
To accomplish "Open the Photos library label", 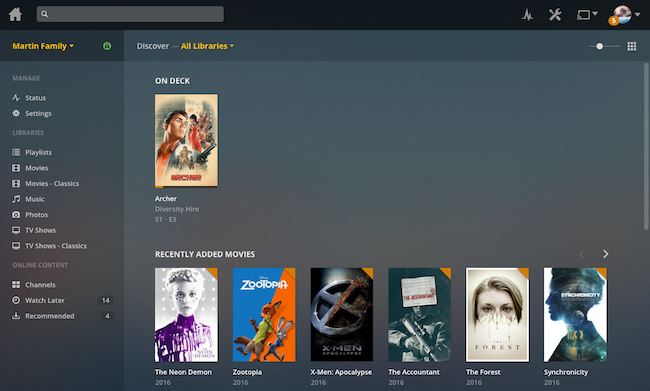I will click(36, 214).
